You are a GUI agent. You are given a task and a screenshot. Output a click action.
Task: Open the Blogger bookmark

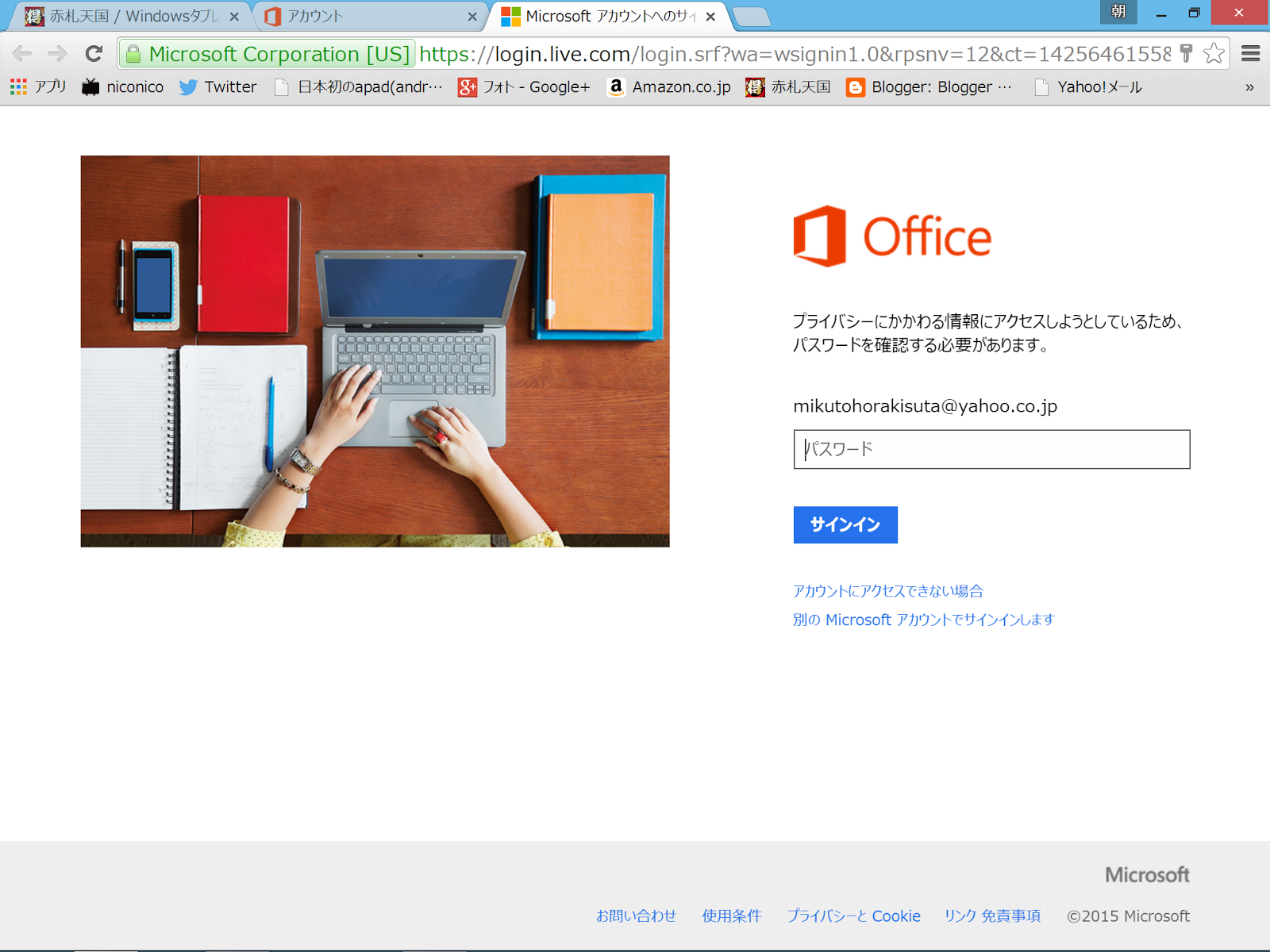pos(929,86)
